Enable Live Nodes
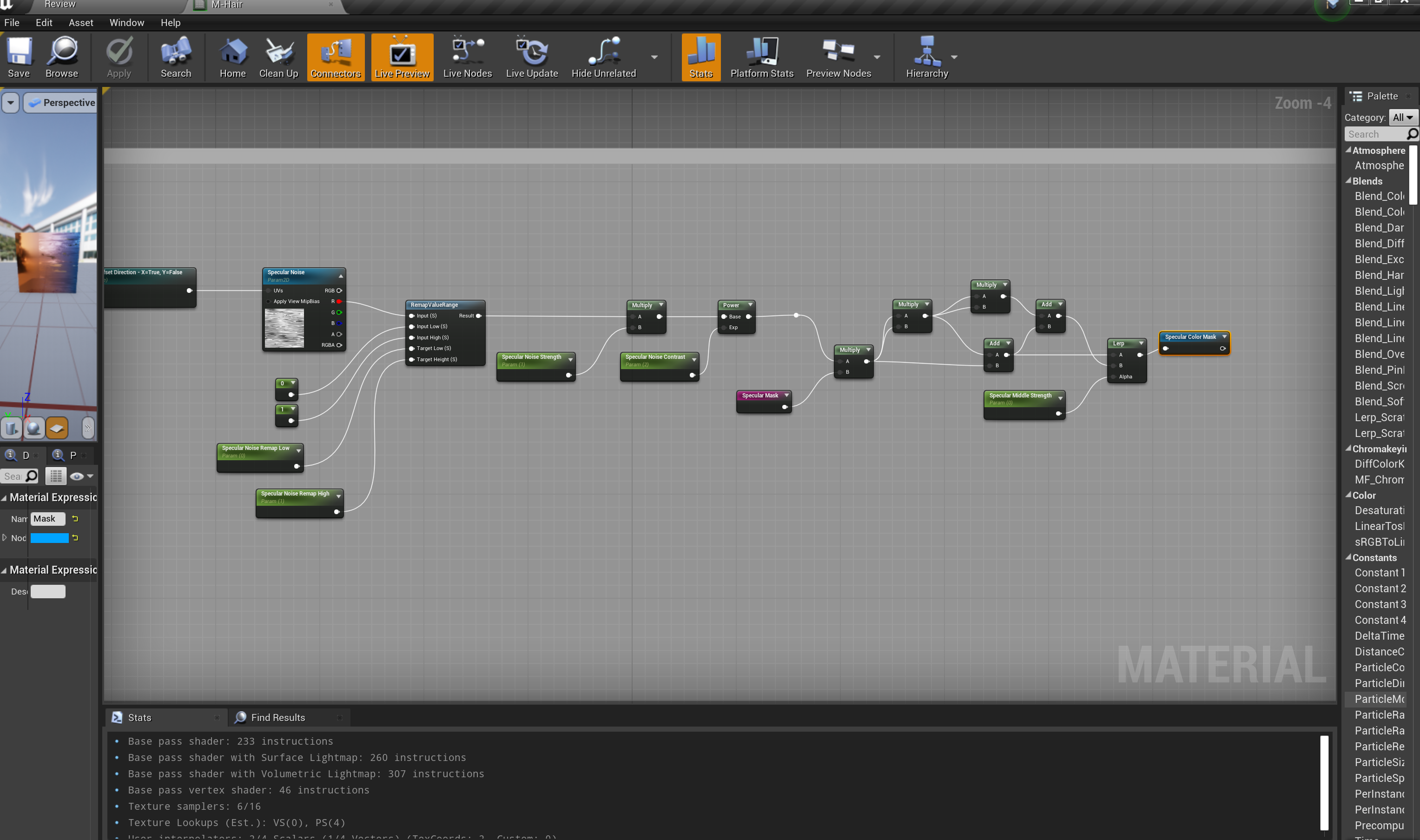Viewport: 1420px width, 840px height. (x=468, y=57)
